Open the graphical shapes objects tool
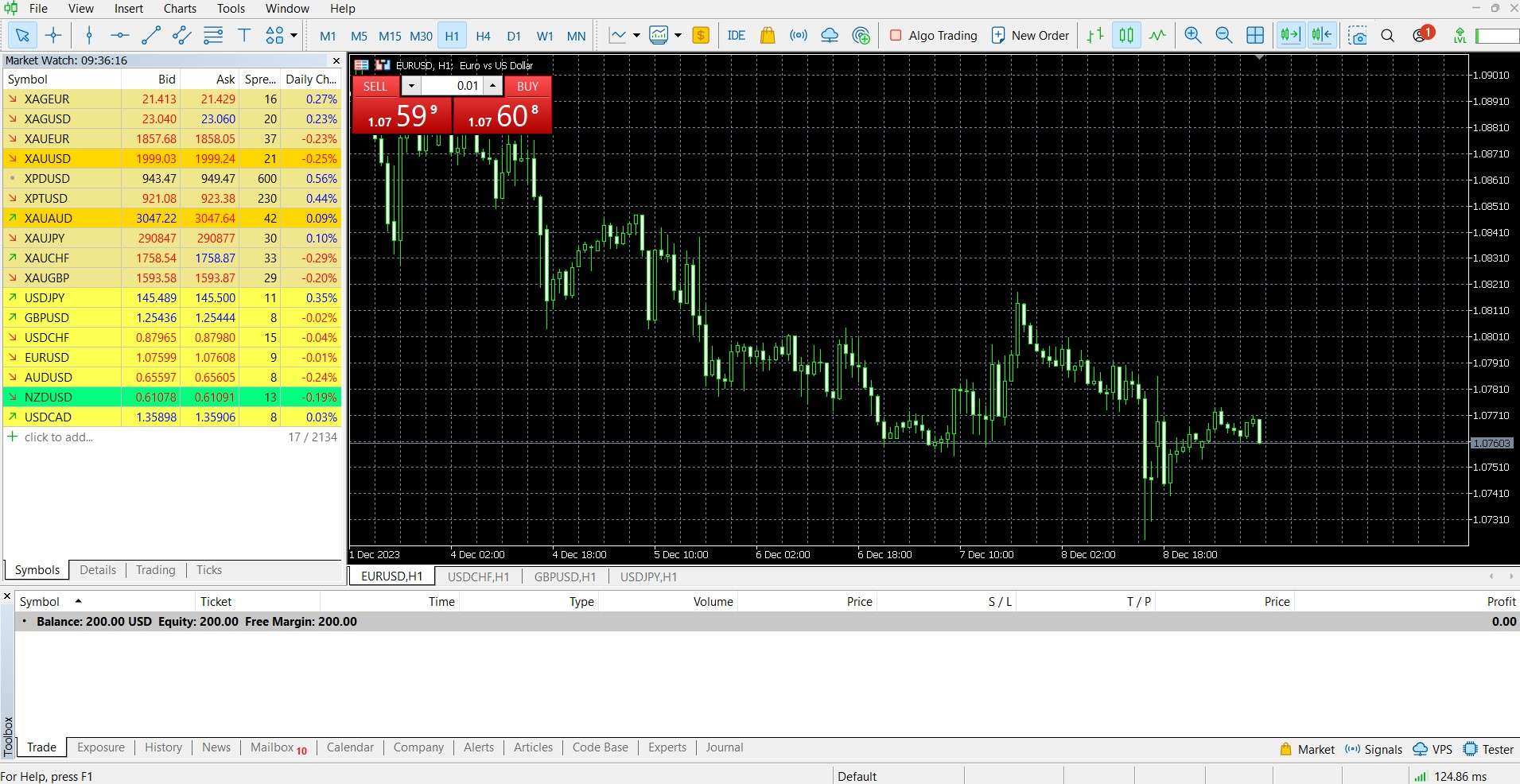The height and width of the screenshot is (784, 1520). click(274, 35)
